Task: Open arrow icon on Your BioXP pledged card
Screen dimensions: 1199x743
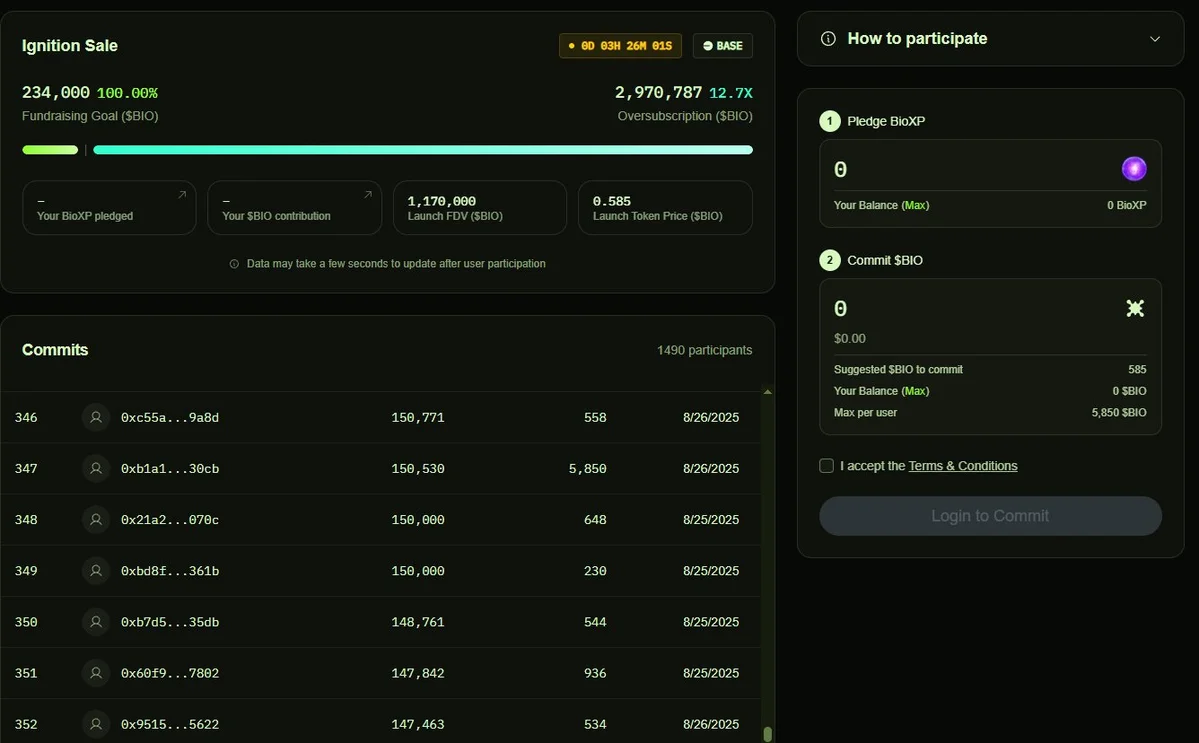Action: (182, 195)
